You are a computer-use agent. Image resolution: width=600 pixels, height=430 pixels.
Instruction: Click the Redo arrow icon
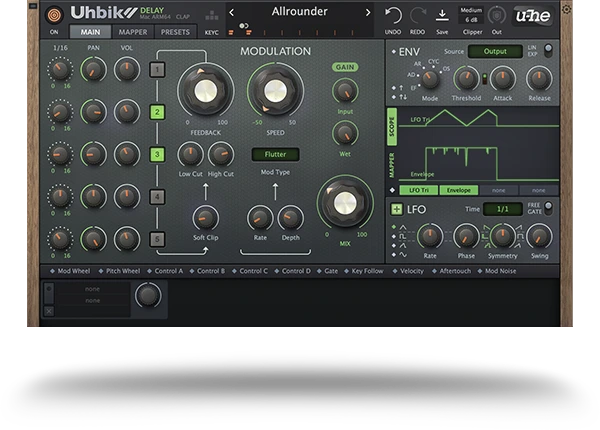coord(418,15)
